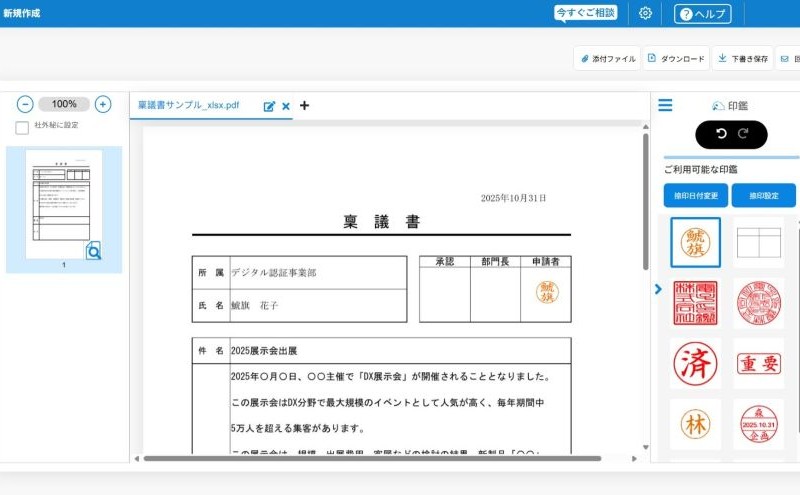The image size is (800, 495).
Task: Click the magnifier icon on page thumbnail
Action: click(x=93, y=251)
